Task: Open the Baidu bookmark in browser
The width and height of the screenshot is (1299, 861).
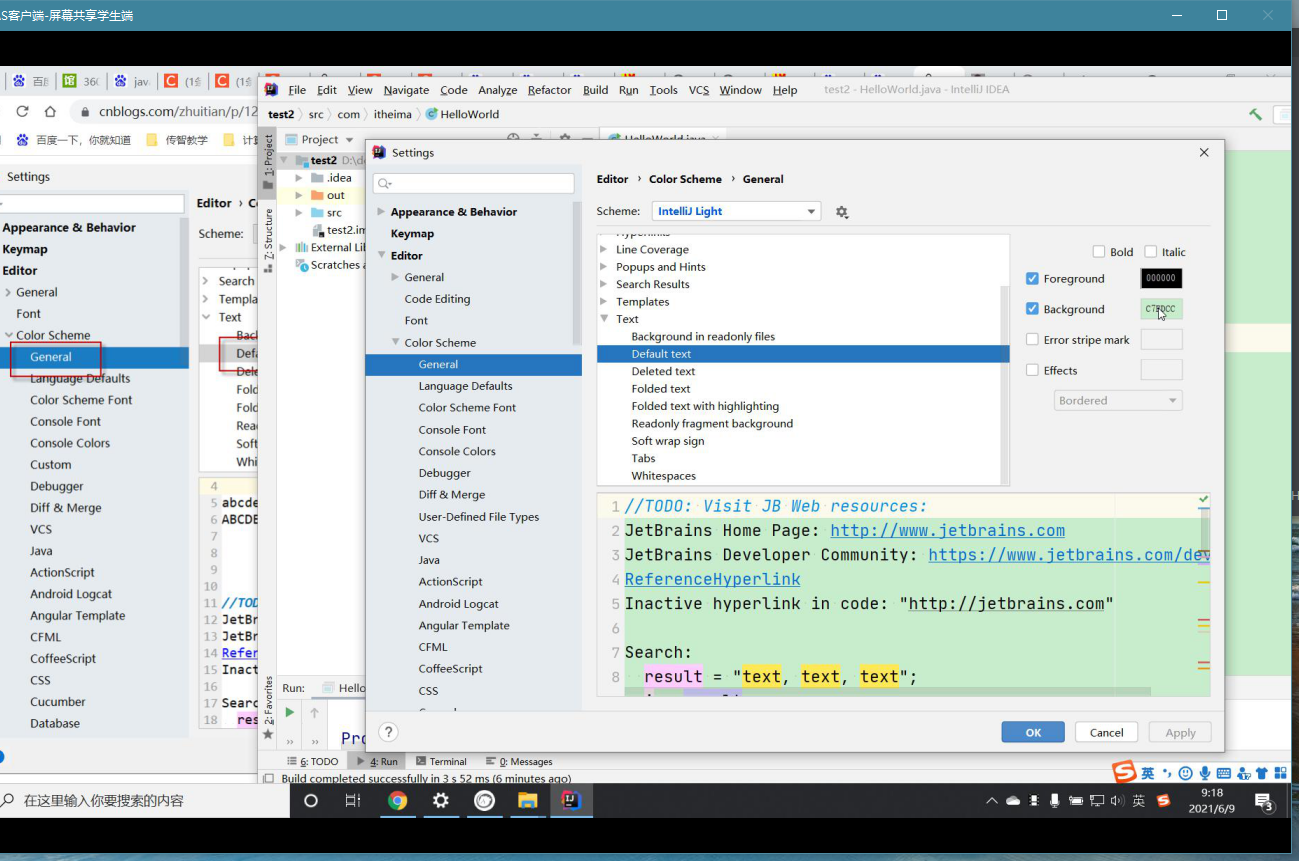Action: click(x=74, y=140)
